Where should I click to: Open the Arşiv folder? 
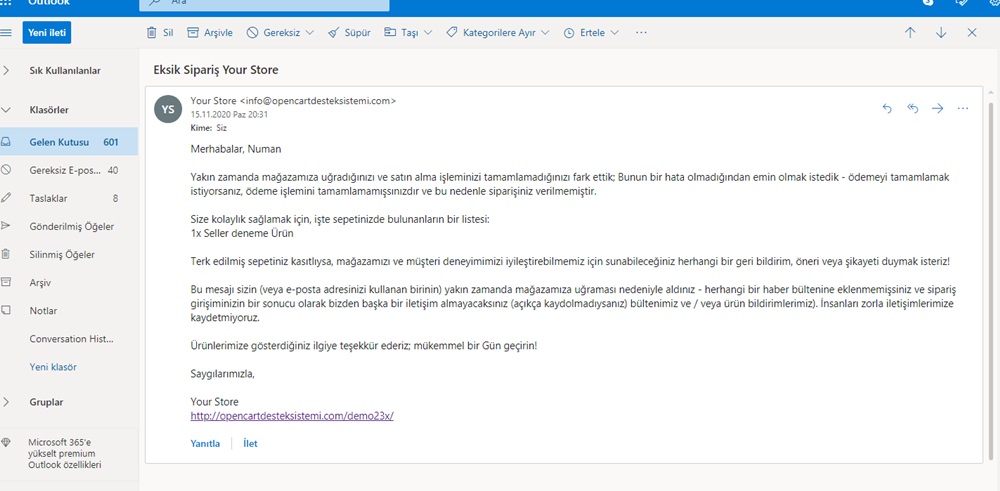(69, 282)
